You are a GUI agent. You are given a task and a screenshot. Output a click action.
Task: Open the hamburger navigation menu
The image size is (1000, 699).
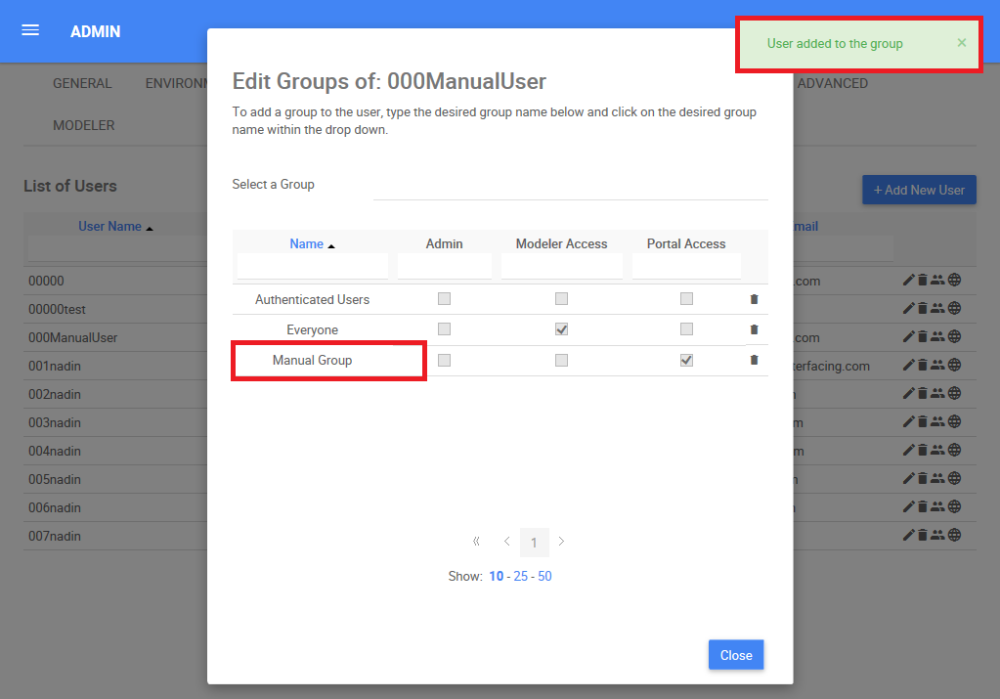pyautogui.click(x=30, y=31)
